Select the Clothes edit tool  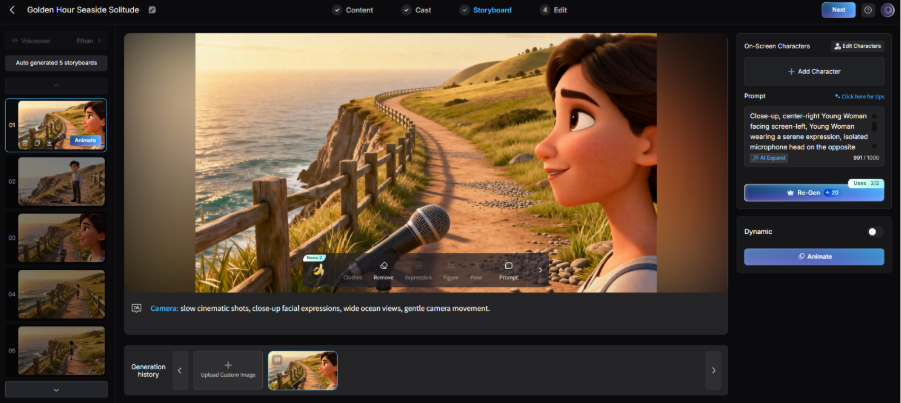point(352,271)
